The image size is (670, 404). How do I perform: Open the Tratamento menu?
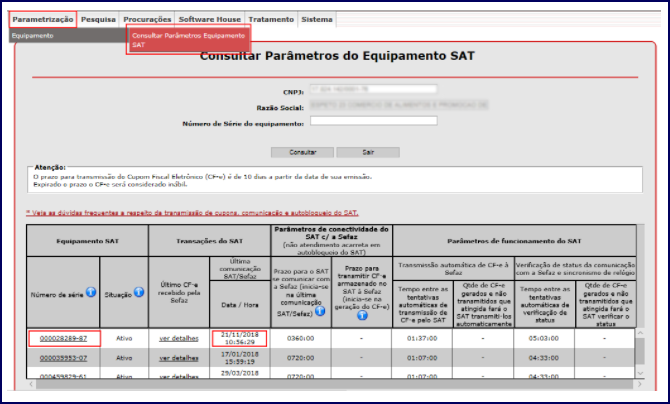pyautogui.click(x=271, y=20)
